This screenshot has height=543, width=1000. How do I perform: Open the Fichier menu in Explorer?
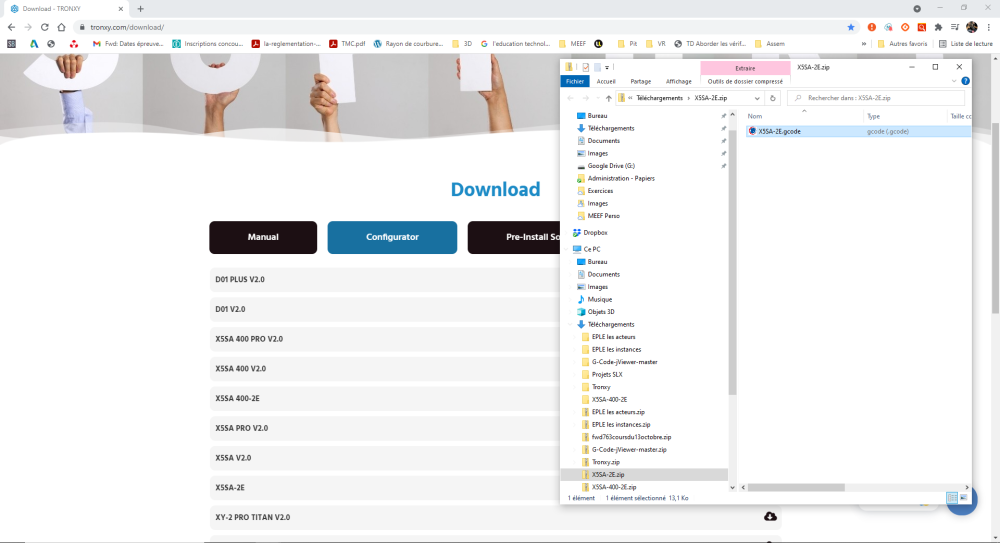[x=575, y=81]
